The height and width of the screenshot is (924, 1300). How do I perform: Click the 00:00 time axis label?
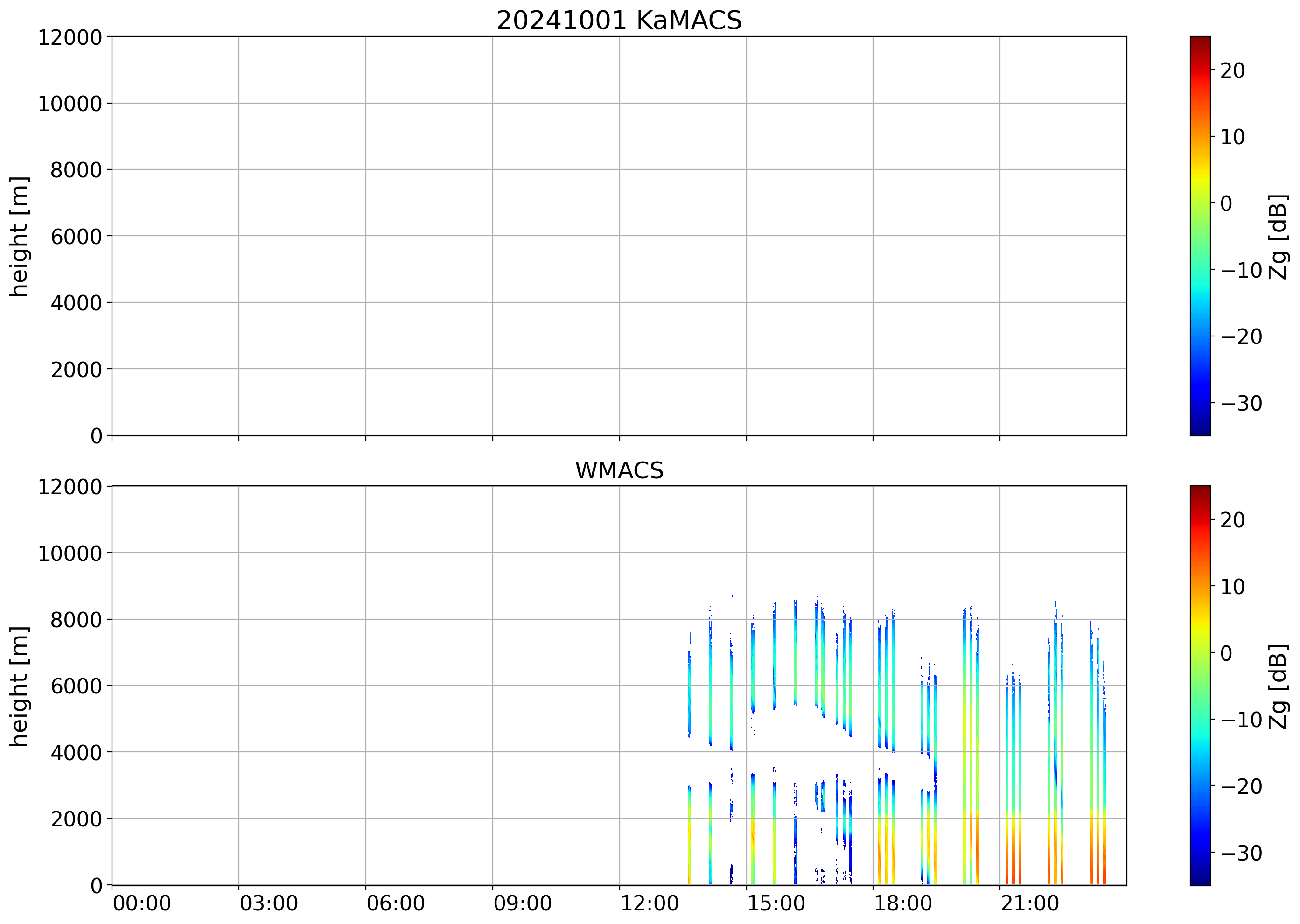pyautogui.click(x=142, y=903)
